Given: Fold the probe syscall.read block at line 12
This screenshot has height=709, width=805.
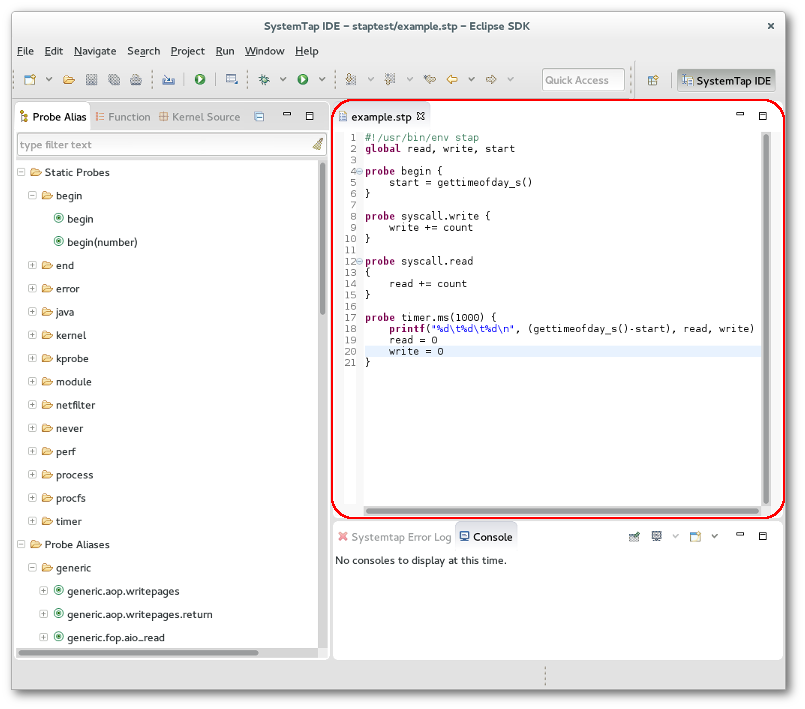Looking at the screenshot, I should [x=359, y=261].
